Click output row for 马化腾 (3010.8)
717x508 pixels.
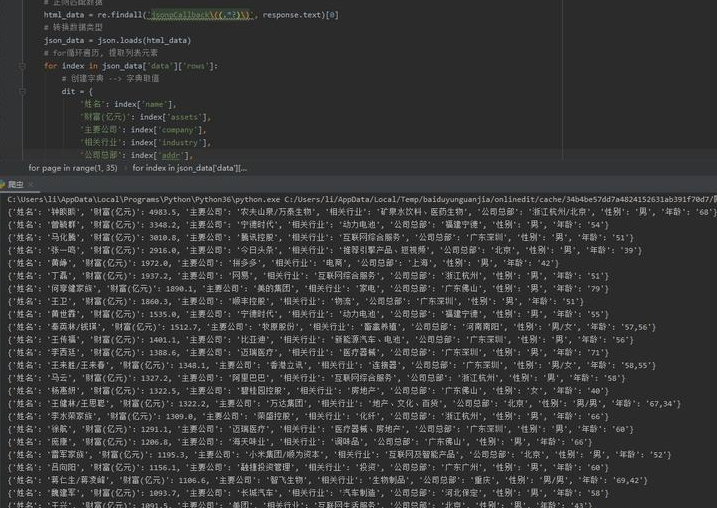pos(320,238)
